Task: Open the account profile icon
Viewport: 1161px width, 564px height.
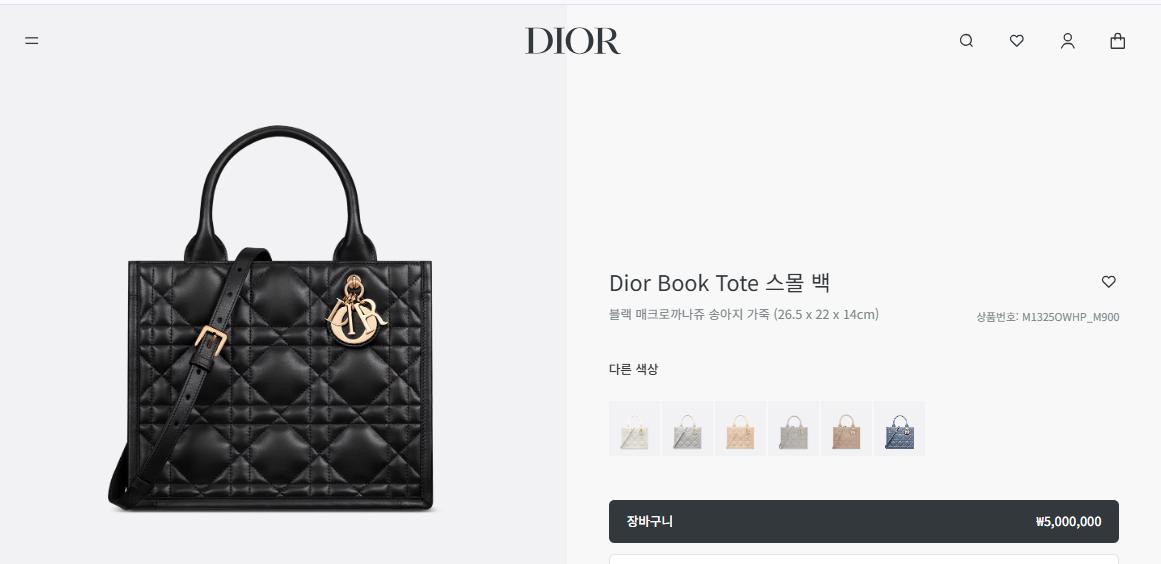Action: coord(1067,41)
